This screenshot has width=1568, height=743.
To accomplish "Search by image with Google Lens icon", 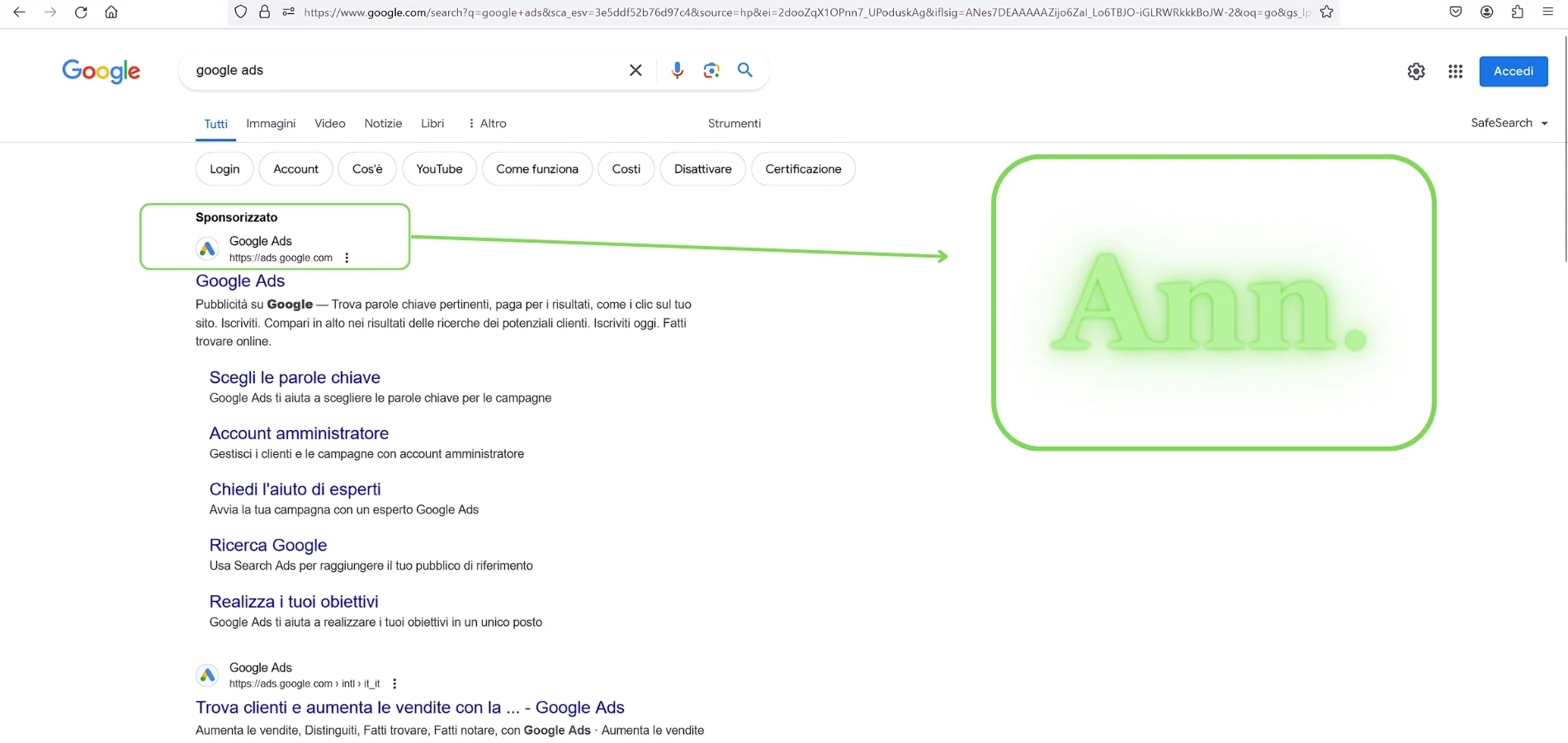I will coord(711,70).
